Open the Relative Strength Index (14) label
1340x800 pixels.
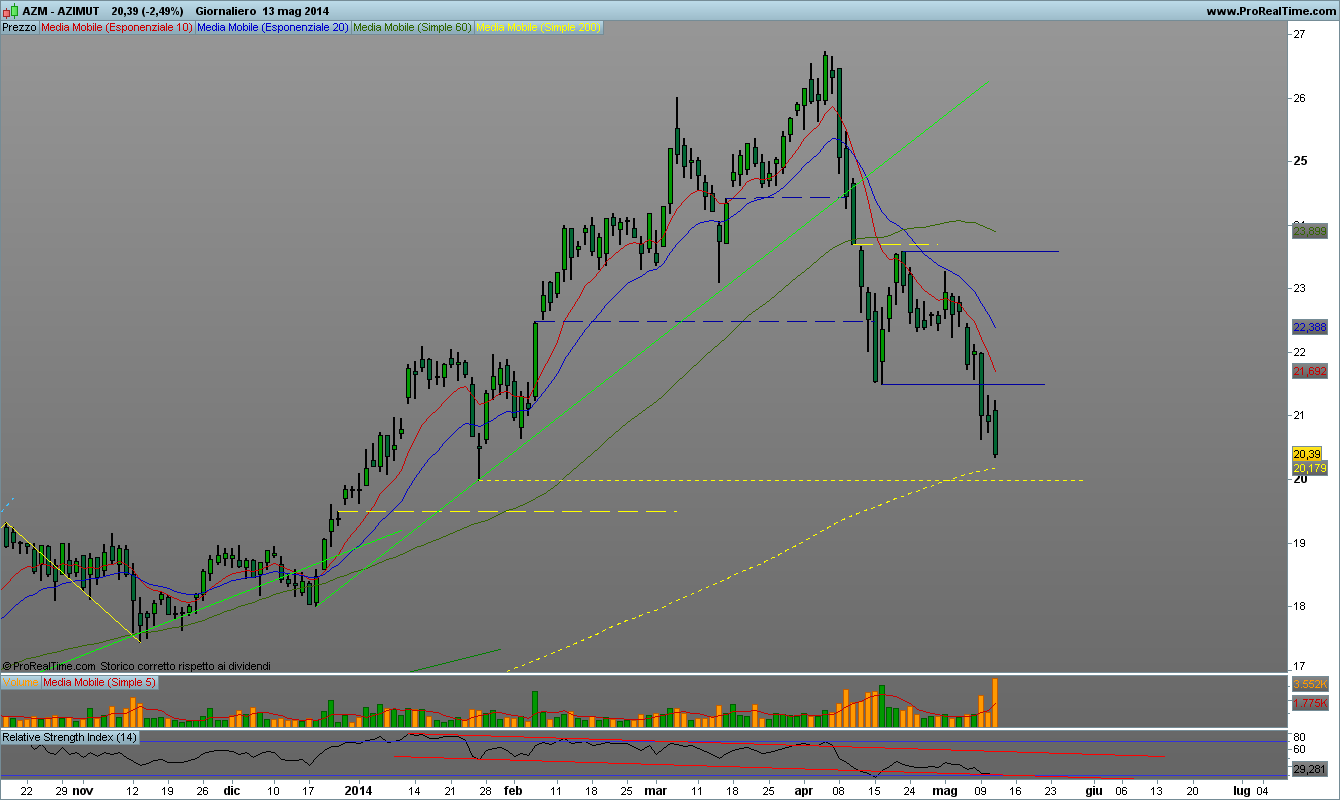70,737
